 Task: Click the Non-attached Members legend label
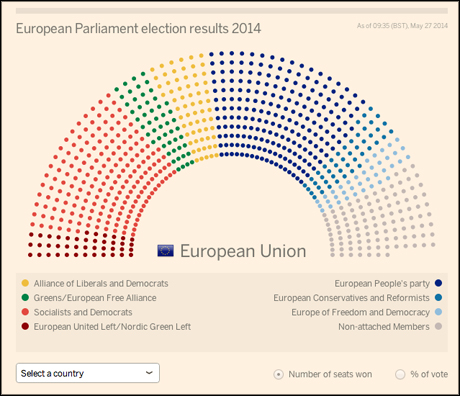[384, 327]
